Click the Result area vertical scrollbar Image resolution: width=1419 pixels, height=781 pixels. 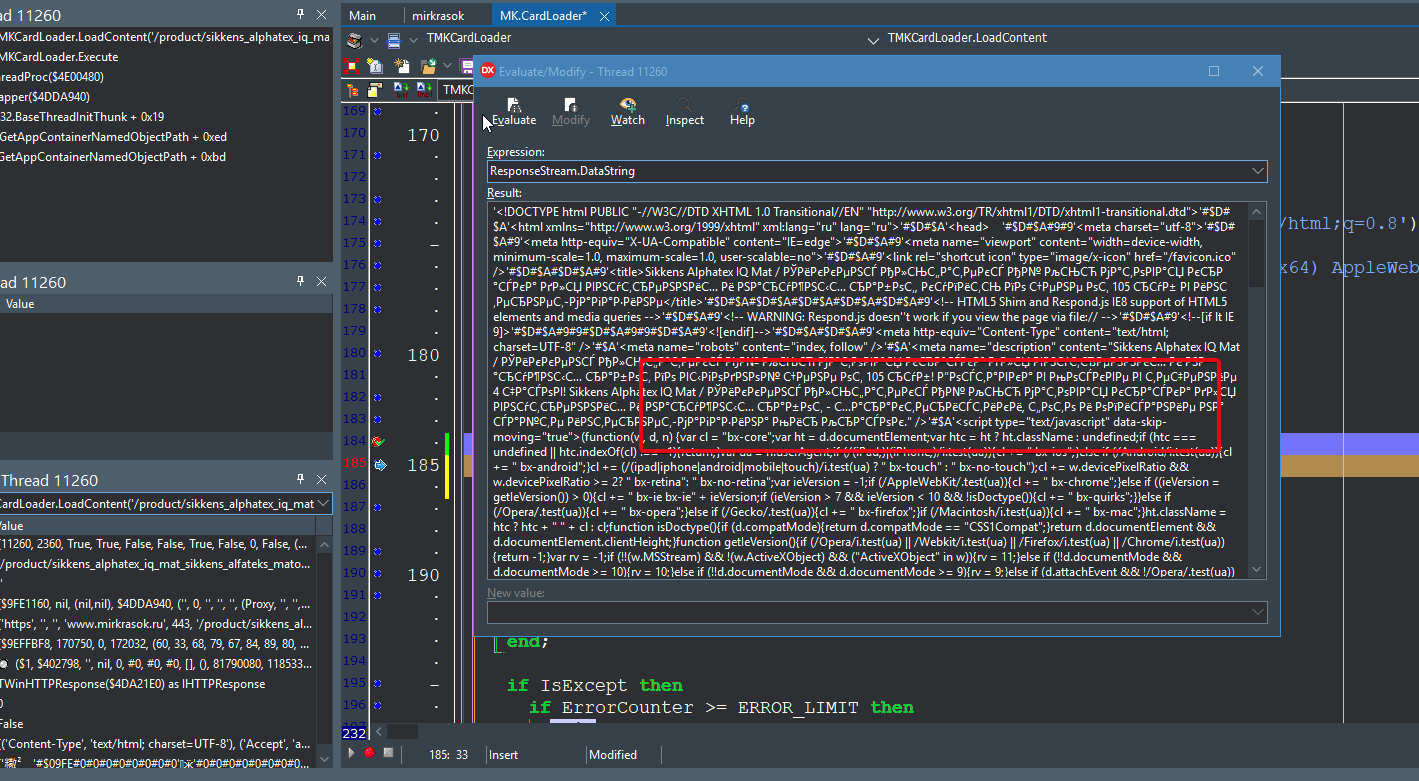[1257, 390]
